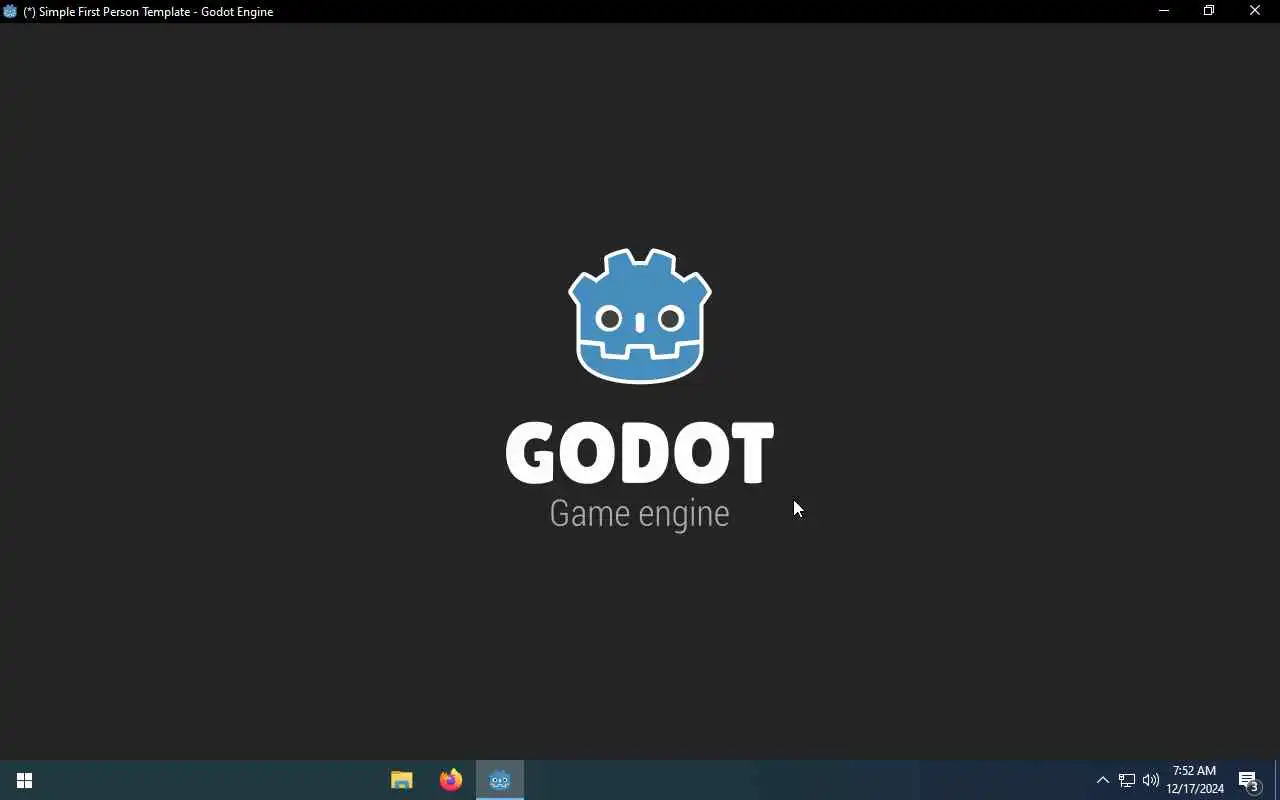Click the Godot icon in the title bar
The image size is (1280, 800).
10,11
